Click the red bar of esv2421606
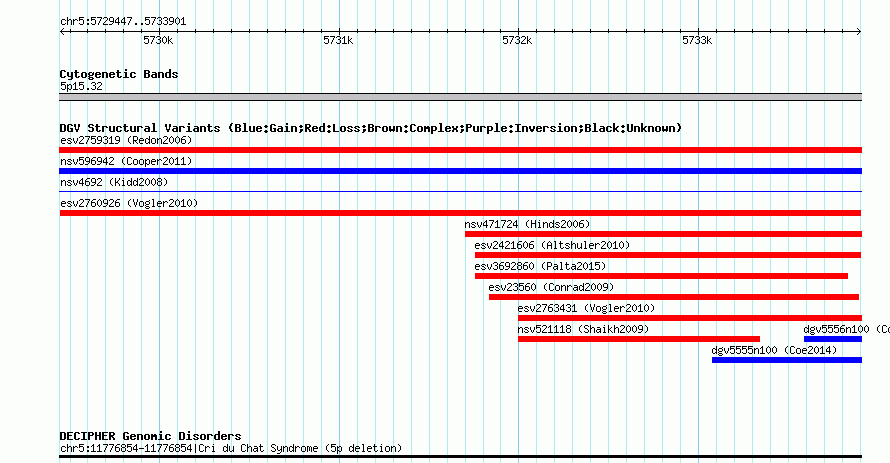 pos(668,255)
